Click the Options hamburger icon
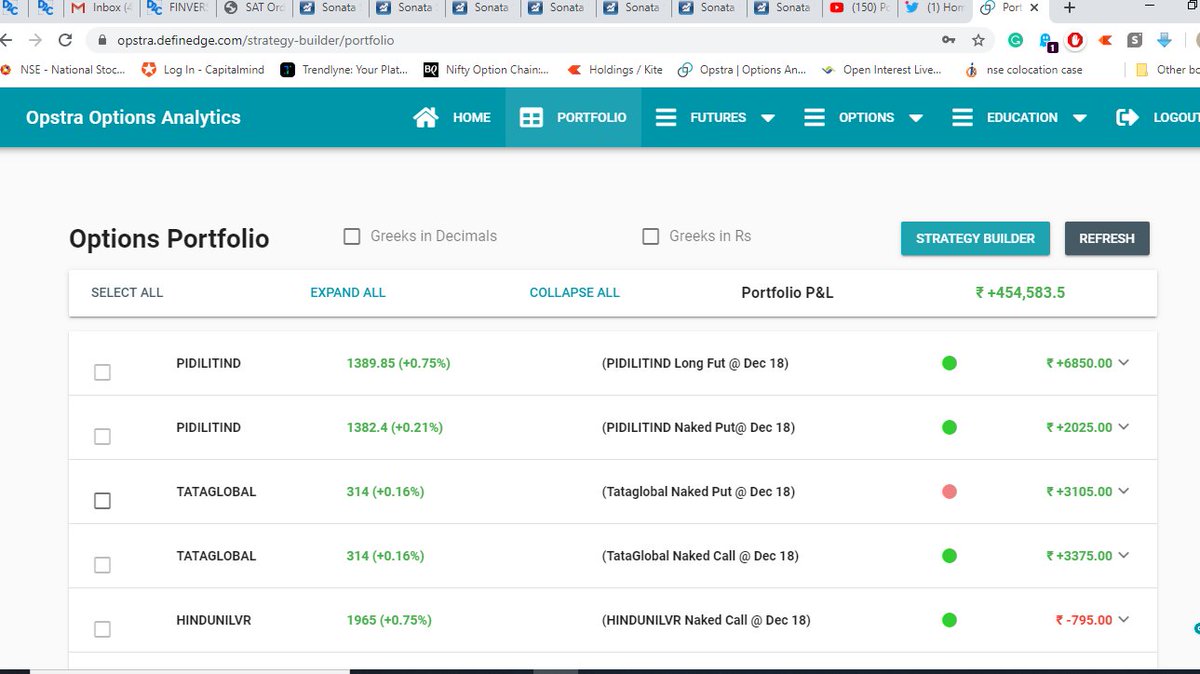 point(814,117)
